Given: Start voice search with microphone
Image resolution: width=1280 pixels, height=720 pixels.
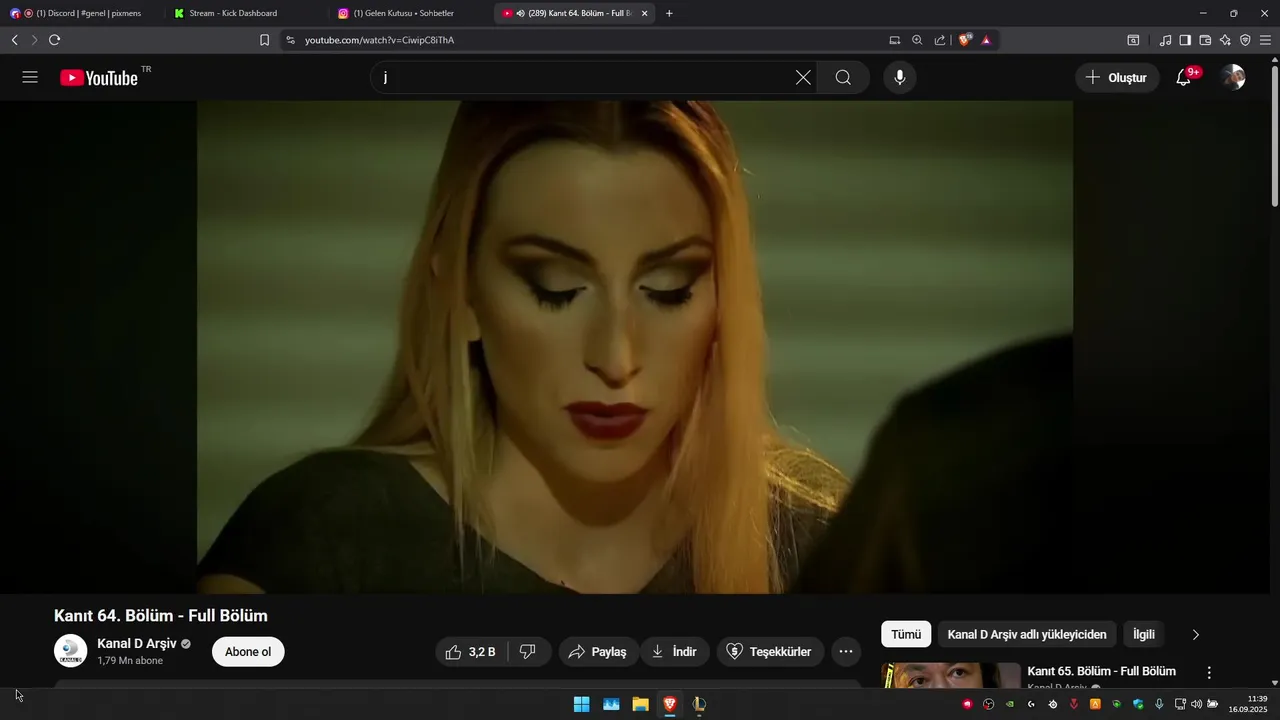Looking at the screenshot, I should tap(900, 77).
